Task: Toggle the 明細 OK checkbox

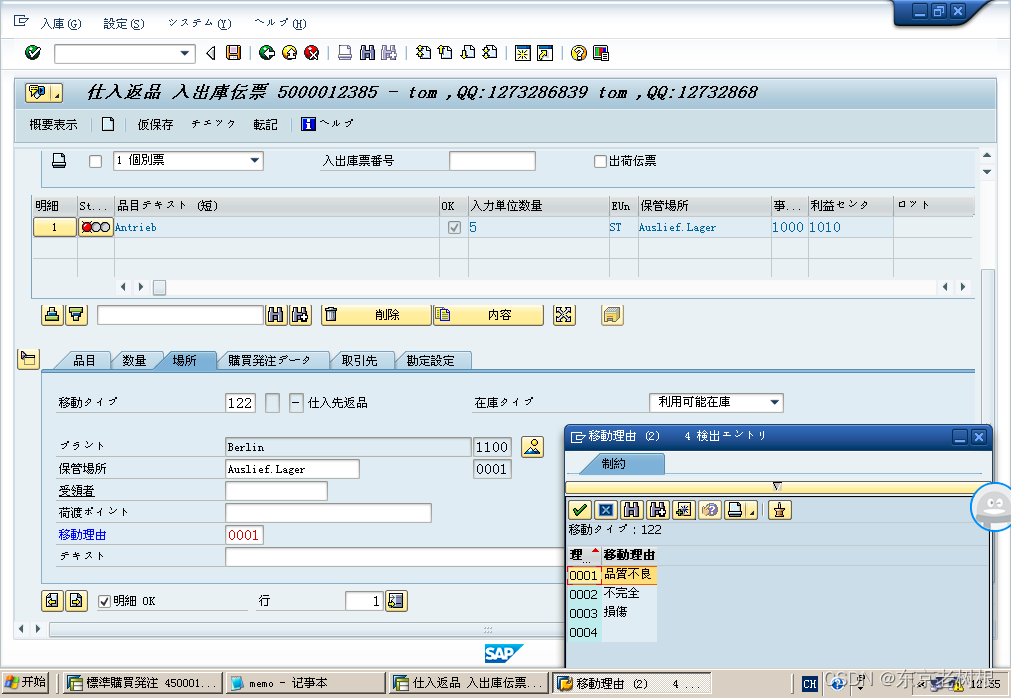Action: pos(105,601)
